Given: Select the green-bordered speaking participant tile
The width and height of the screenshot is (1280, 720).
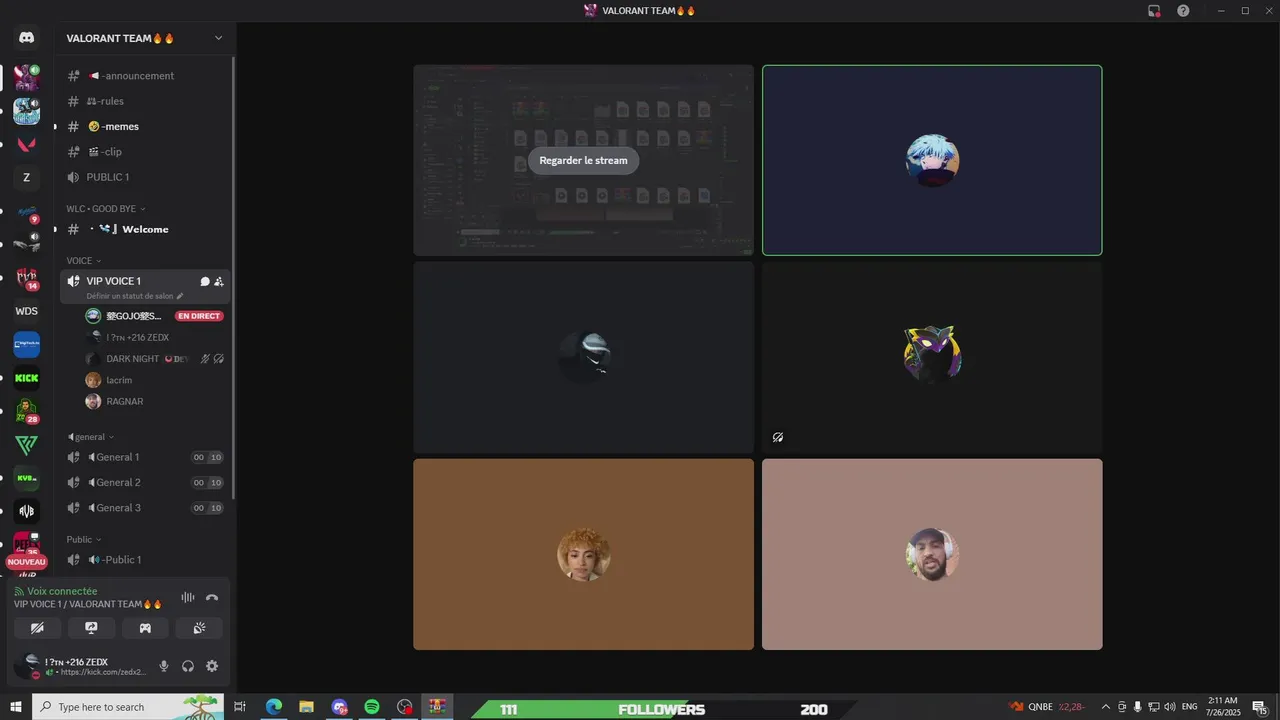Looking at the screenshot, I should coord(932,160).
